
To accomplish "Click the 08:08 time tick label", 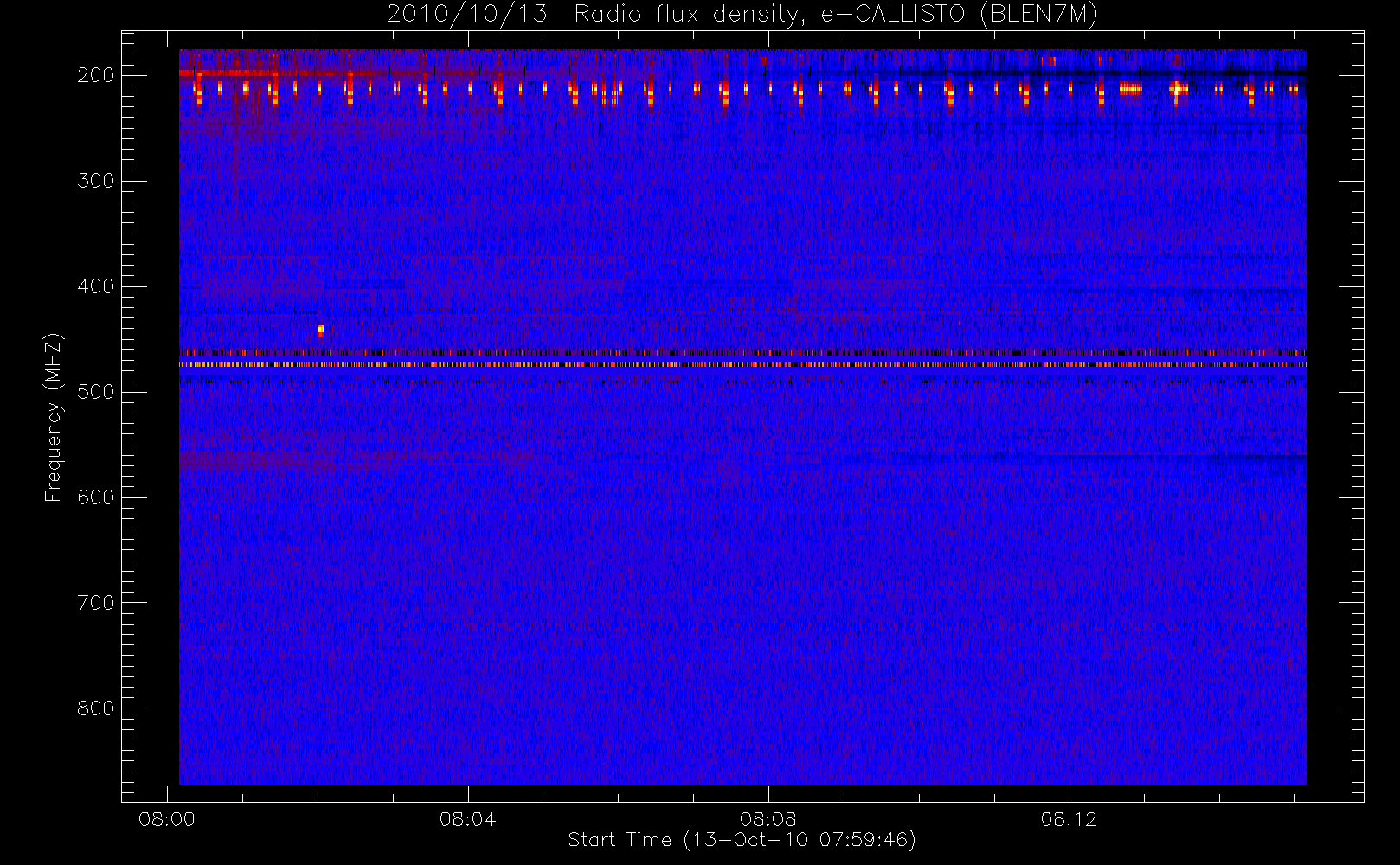I will coord(768,818).
